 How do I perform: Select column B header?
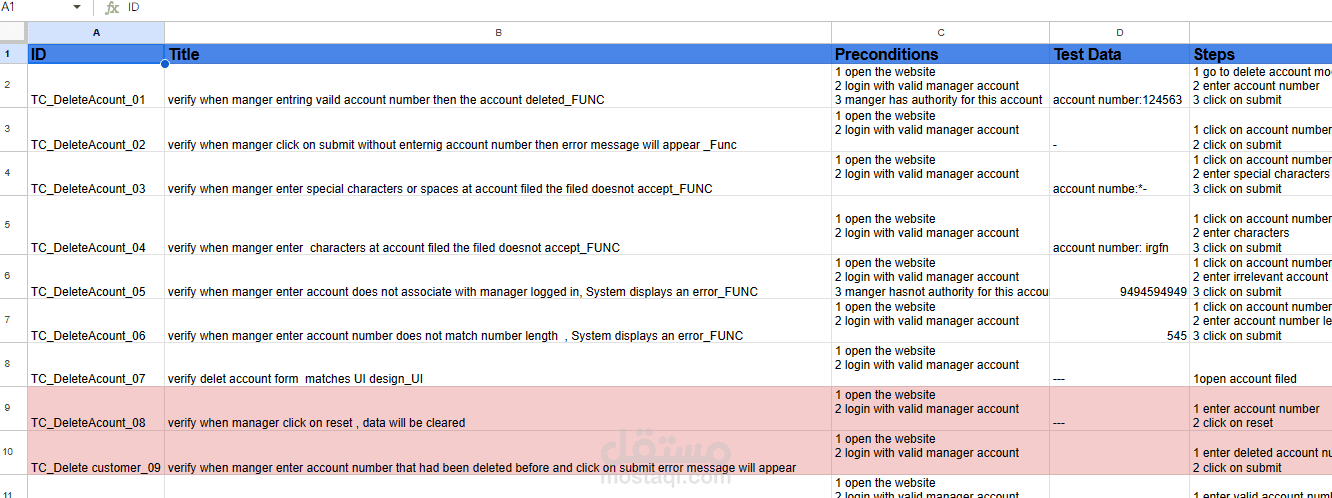click(x=498, y=33)
